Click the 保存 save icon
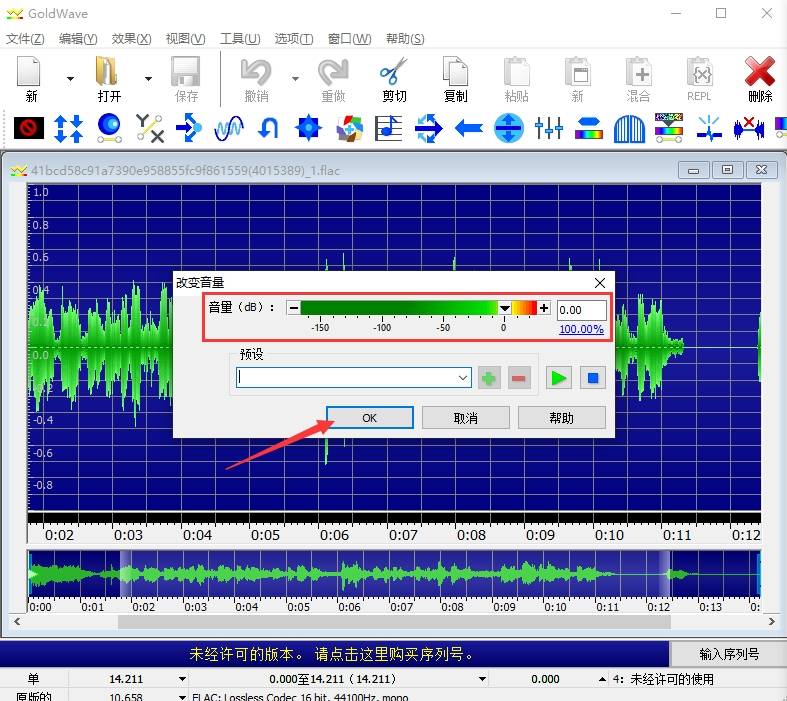Viewport: 787px width, 701px height. (186, 72)
